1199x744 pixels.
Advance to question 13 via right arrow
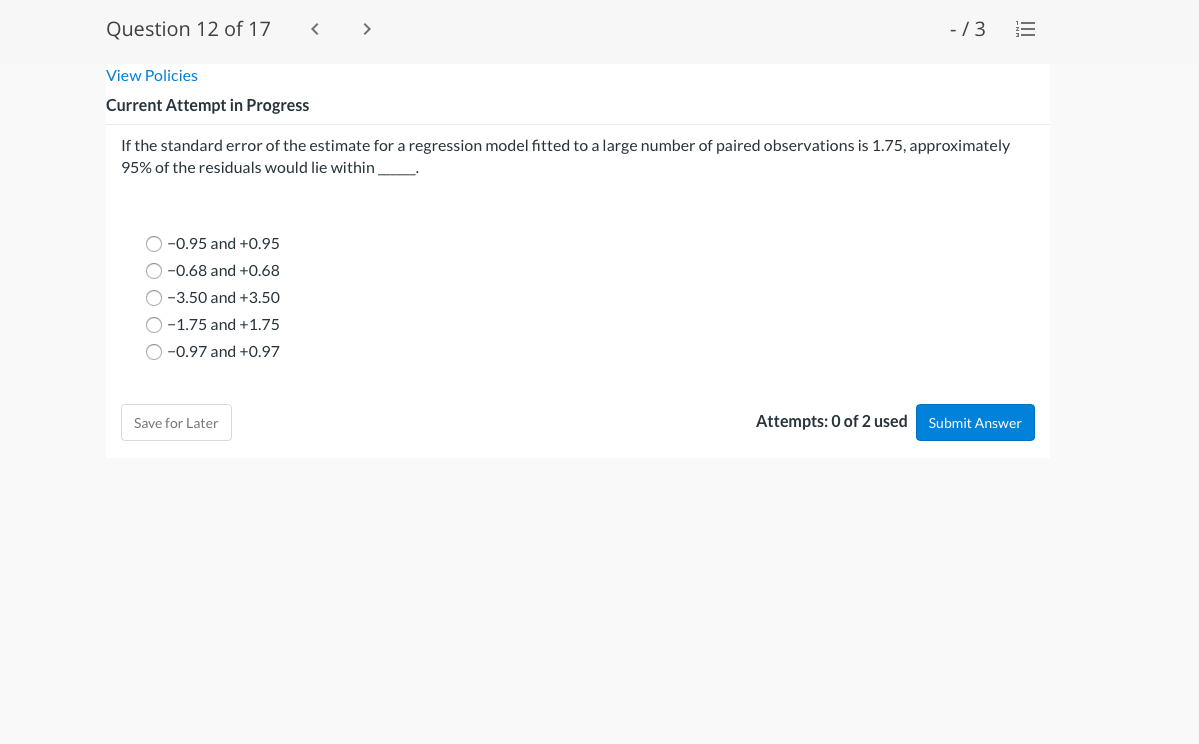click(x=366, y=29)
